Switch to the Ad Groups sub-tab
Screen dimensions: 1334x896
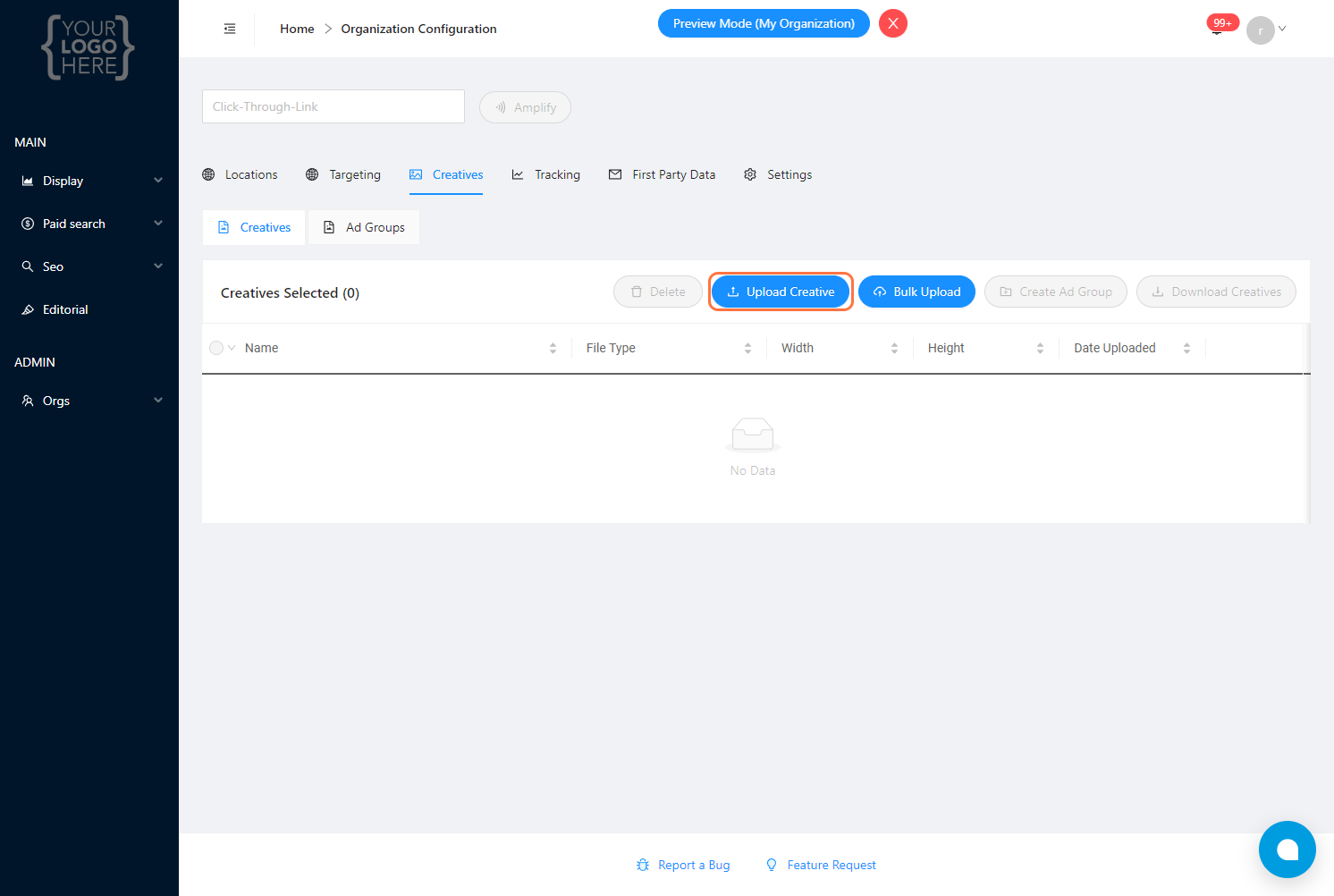click(364, 227)
